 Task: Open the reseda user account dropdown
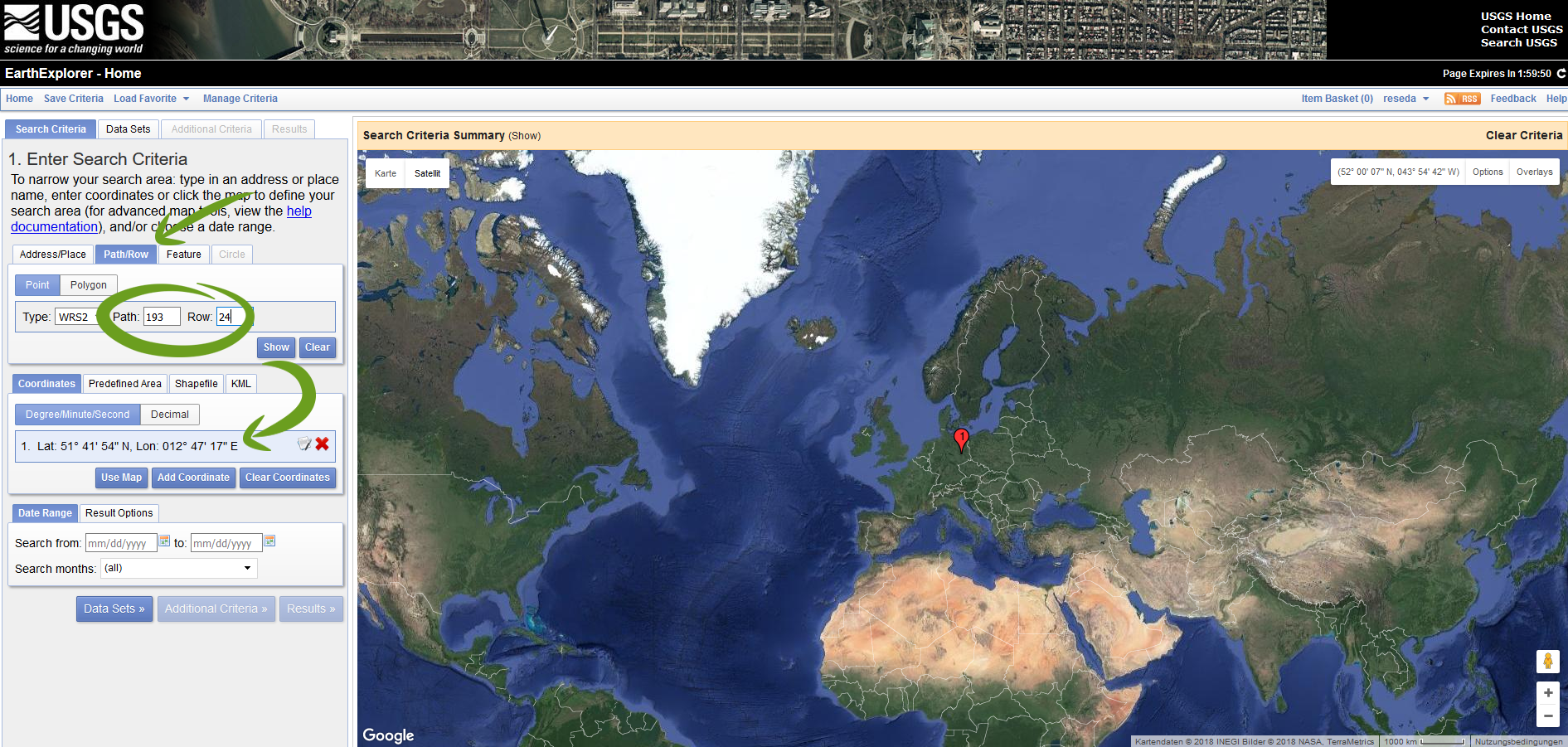coord(1405,99)
